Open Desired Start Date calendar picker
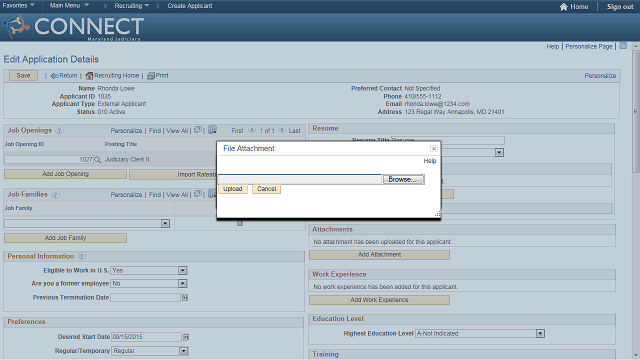This screenshot has height=360, width=640. tap(186, 337)
